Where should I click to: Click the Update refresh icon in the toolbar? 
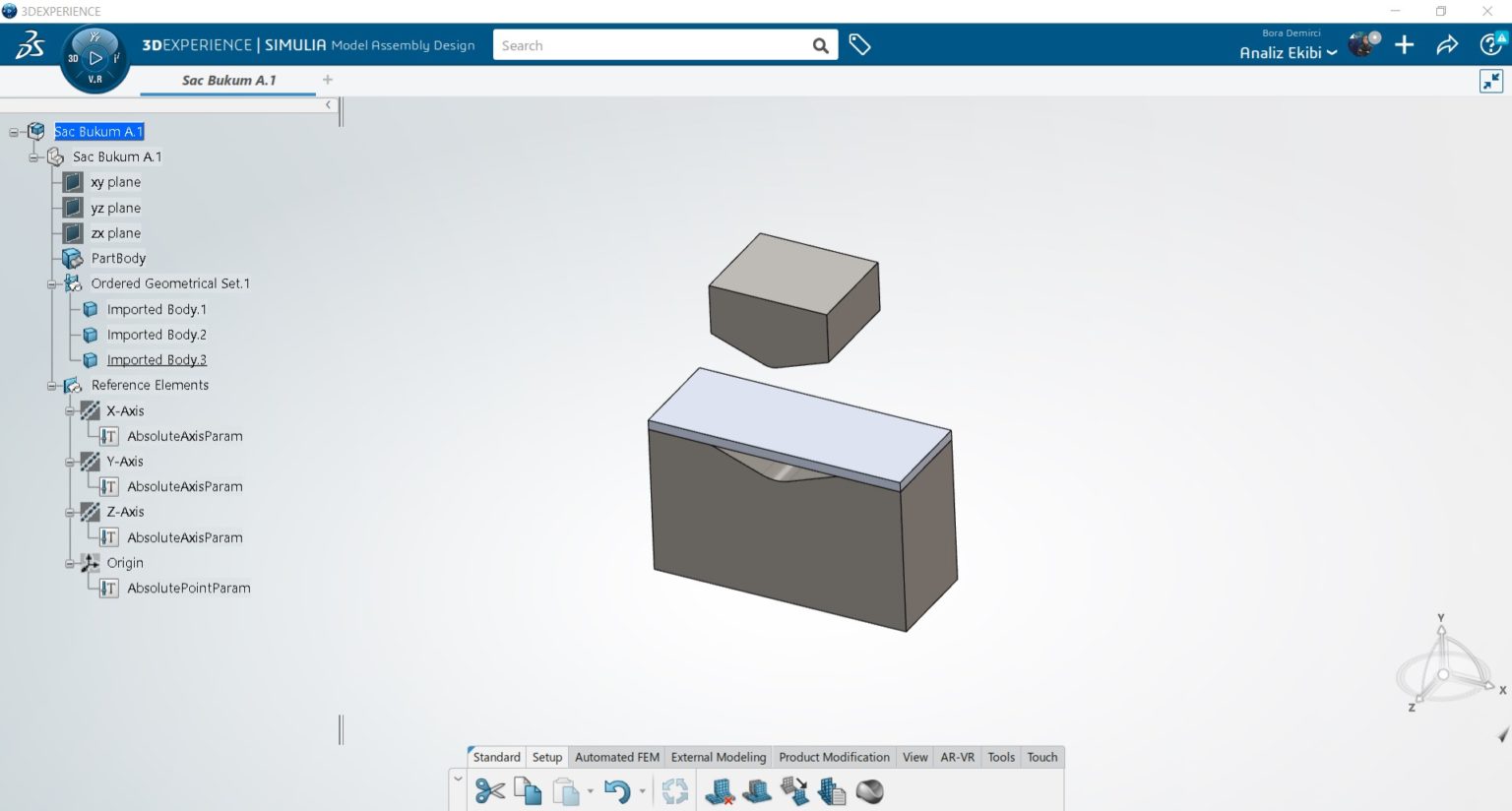pos(675,790)
